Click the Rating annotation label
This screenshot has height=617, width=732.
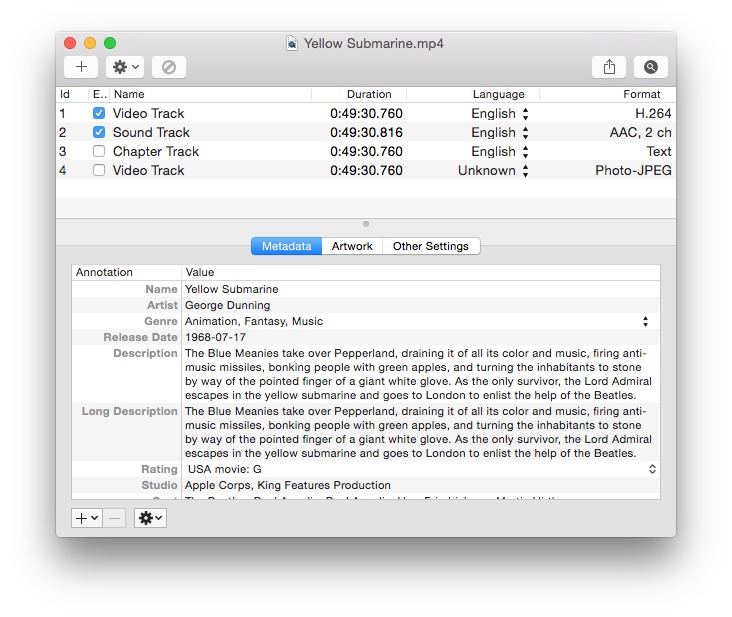[x=159, y=469]
